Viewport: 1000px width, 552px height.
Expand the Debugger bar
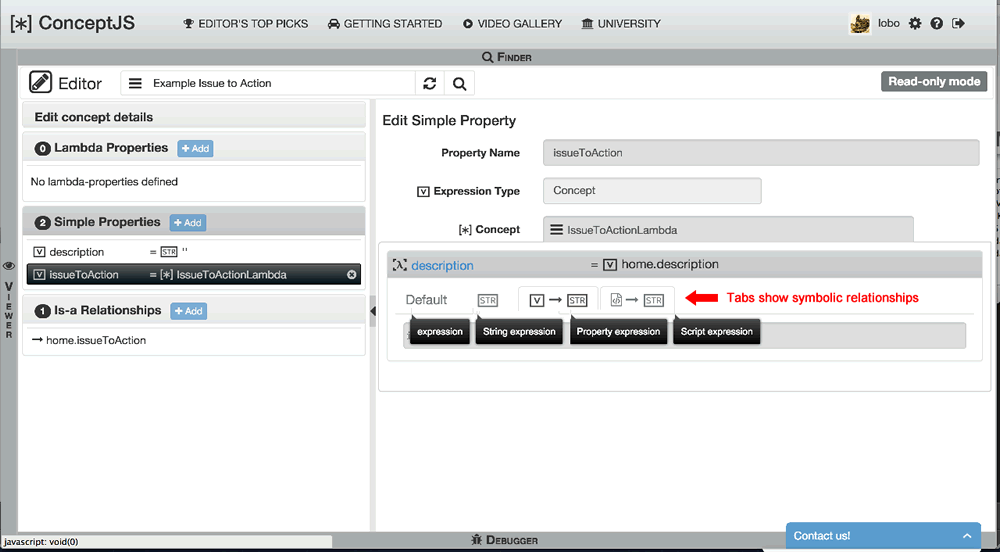[504, 540]
